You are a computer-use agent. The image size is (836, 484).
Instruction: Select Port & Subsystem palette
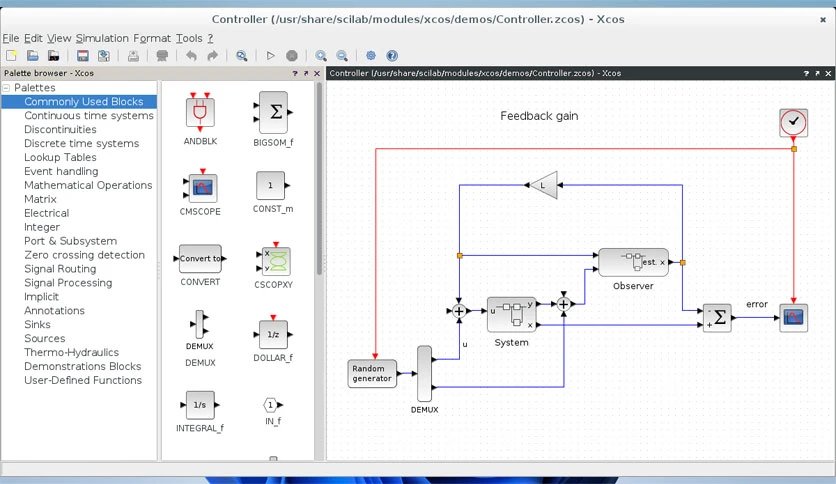pyautogui.click(x=70, y=241)
